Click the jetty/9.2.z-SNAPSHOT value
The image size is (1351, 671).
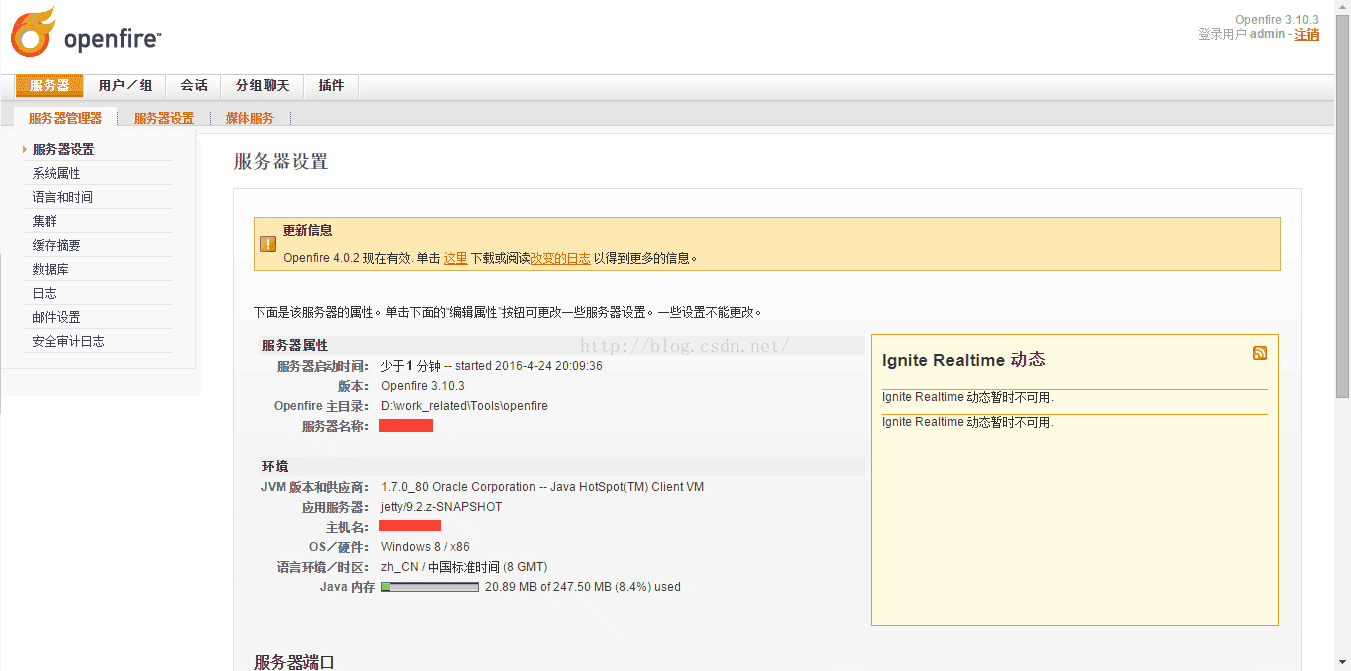tap(442, 507)
